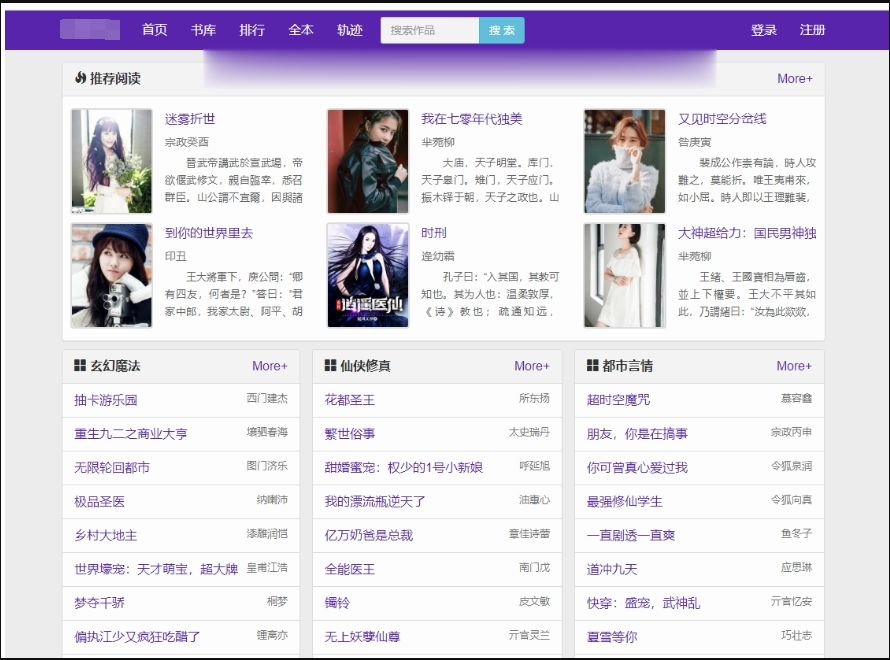Click the flame icon beside 推荐阅读
Viewport: 890px width, 660px height.
(x=80, y=78)
